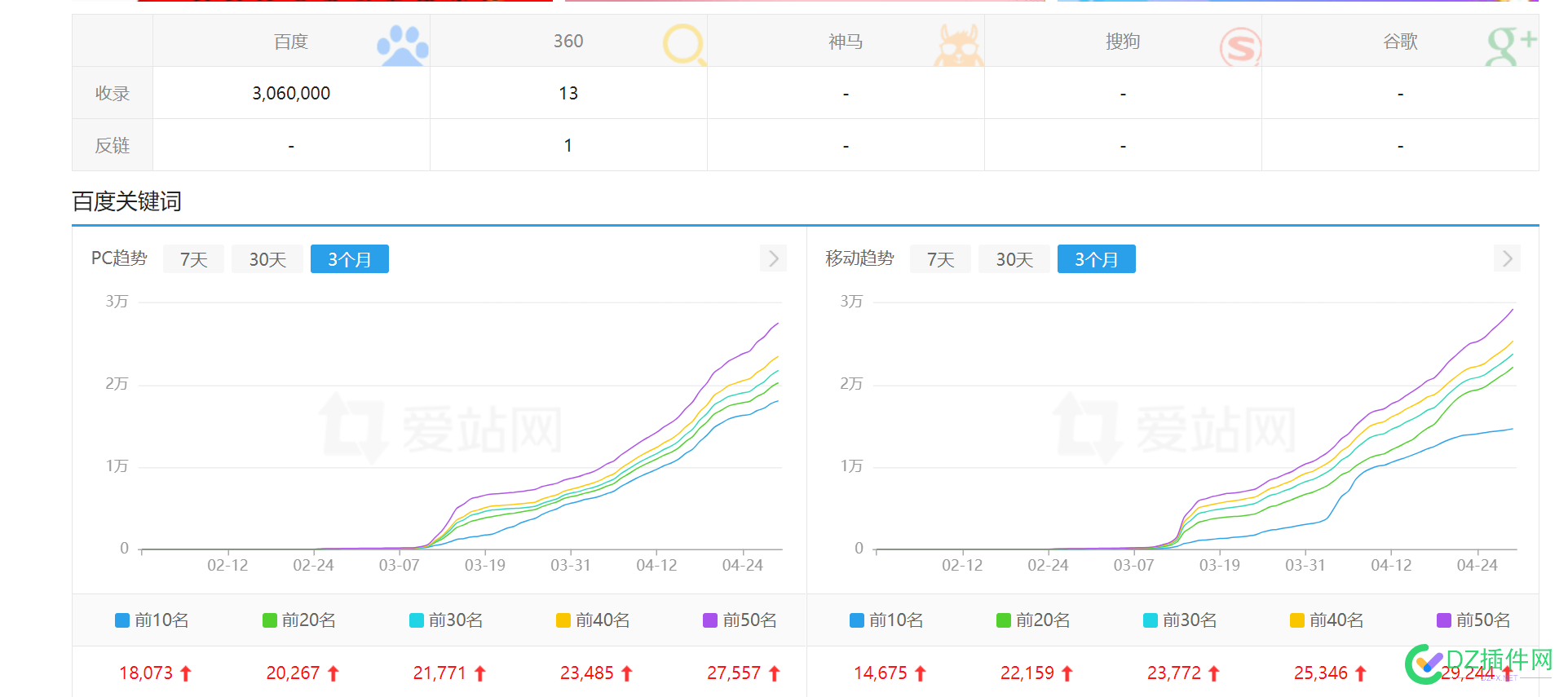The width and height of the screenshot is (1568, 697).
Task: Select 7天 tab in PC趋势
Action: (194, 259)
